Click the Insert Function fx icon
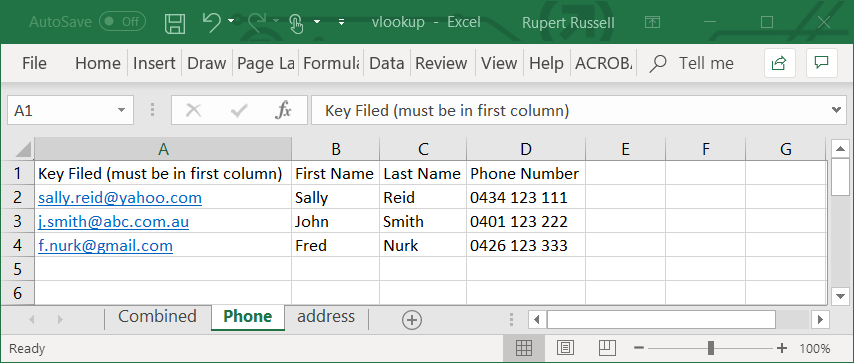The width and height of the screenshot is (854, 363). point(283,111)
